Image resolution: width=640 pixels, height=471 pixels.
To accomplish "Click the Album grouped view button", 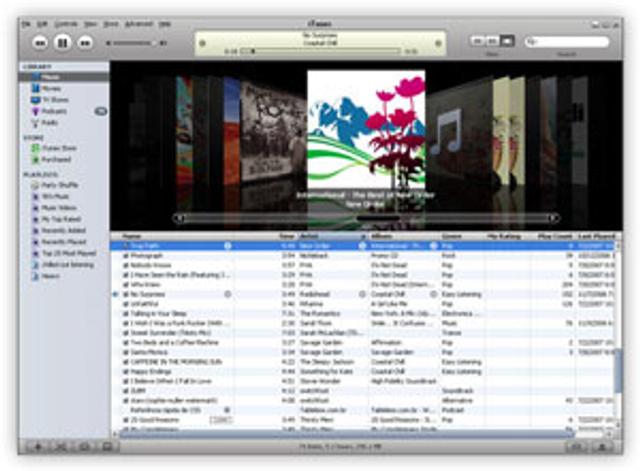I will point(492,41).
